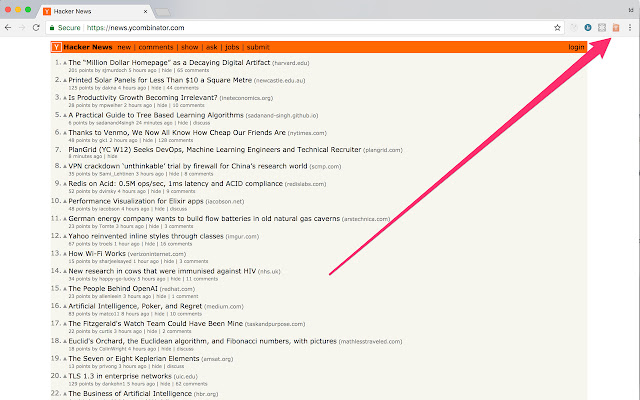The width and height of the screenshot is (640, 400).
Task: Upvote Is Productivity Growth Becoming Irrelevant
Action: point(64,98)
